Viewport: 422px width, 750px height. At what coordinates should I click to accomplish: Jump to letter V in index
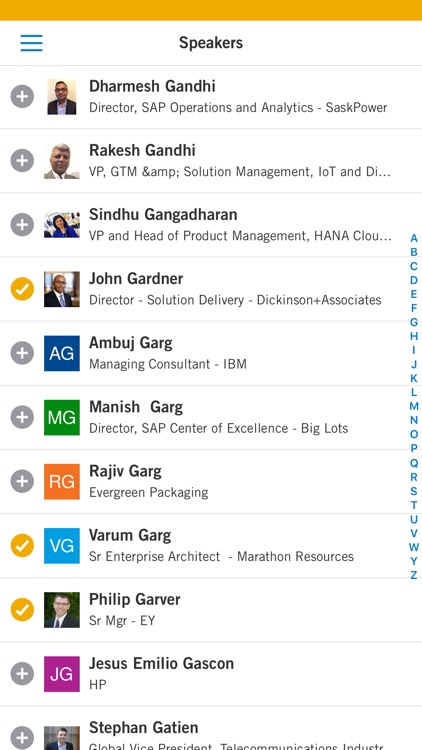click(414, 533)
